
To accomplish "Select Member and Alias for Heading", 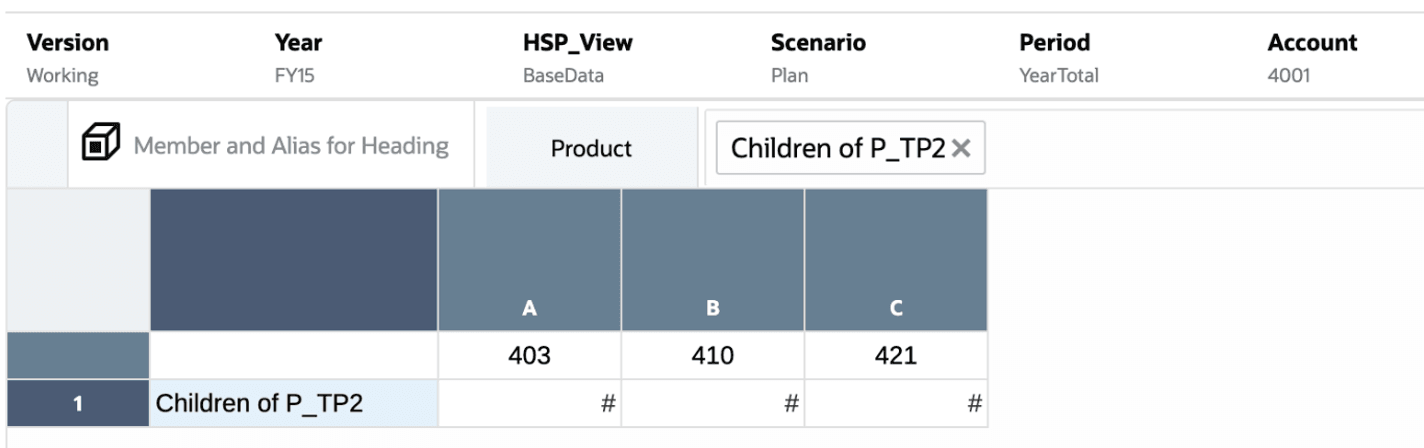I will click(290, 147).
